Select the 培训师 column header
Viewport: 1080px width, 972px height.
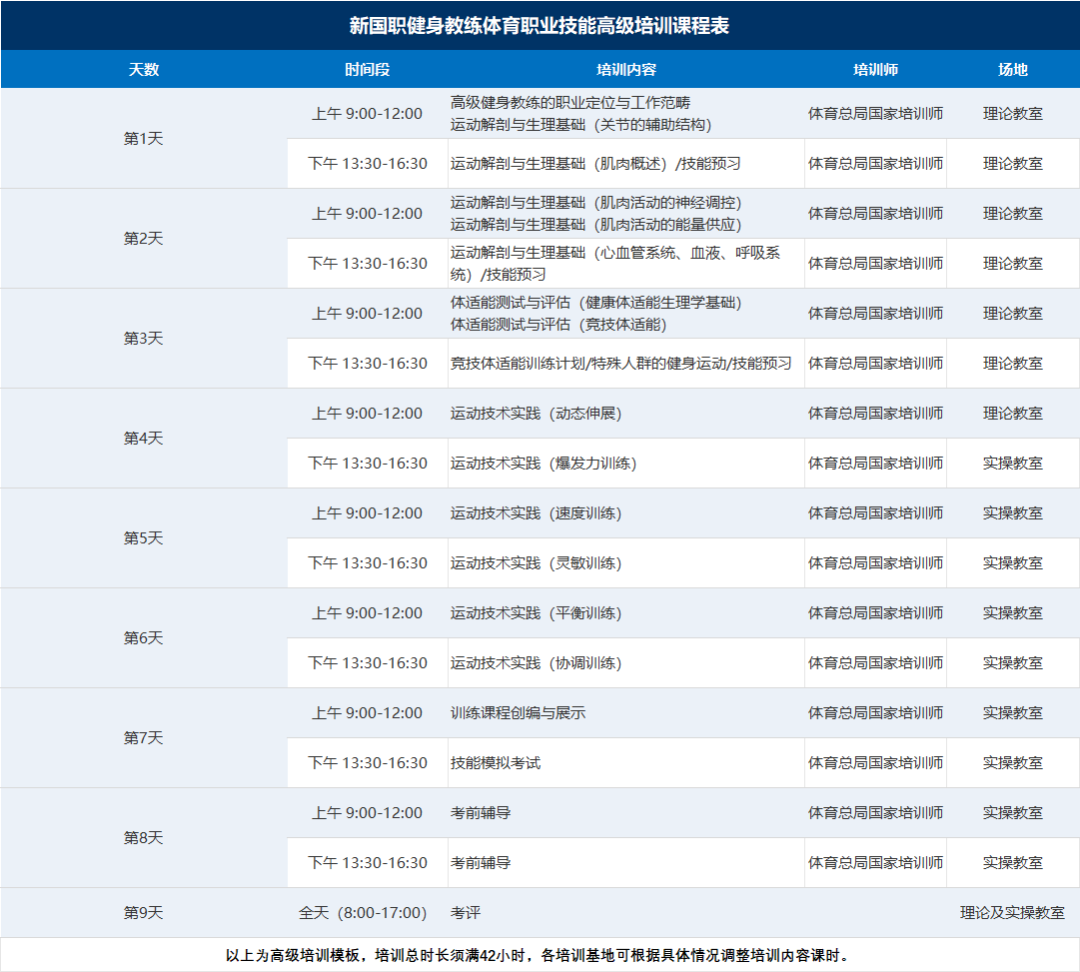point(875,70)
